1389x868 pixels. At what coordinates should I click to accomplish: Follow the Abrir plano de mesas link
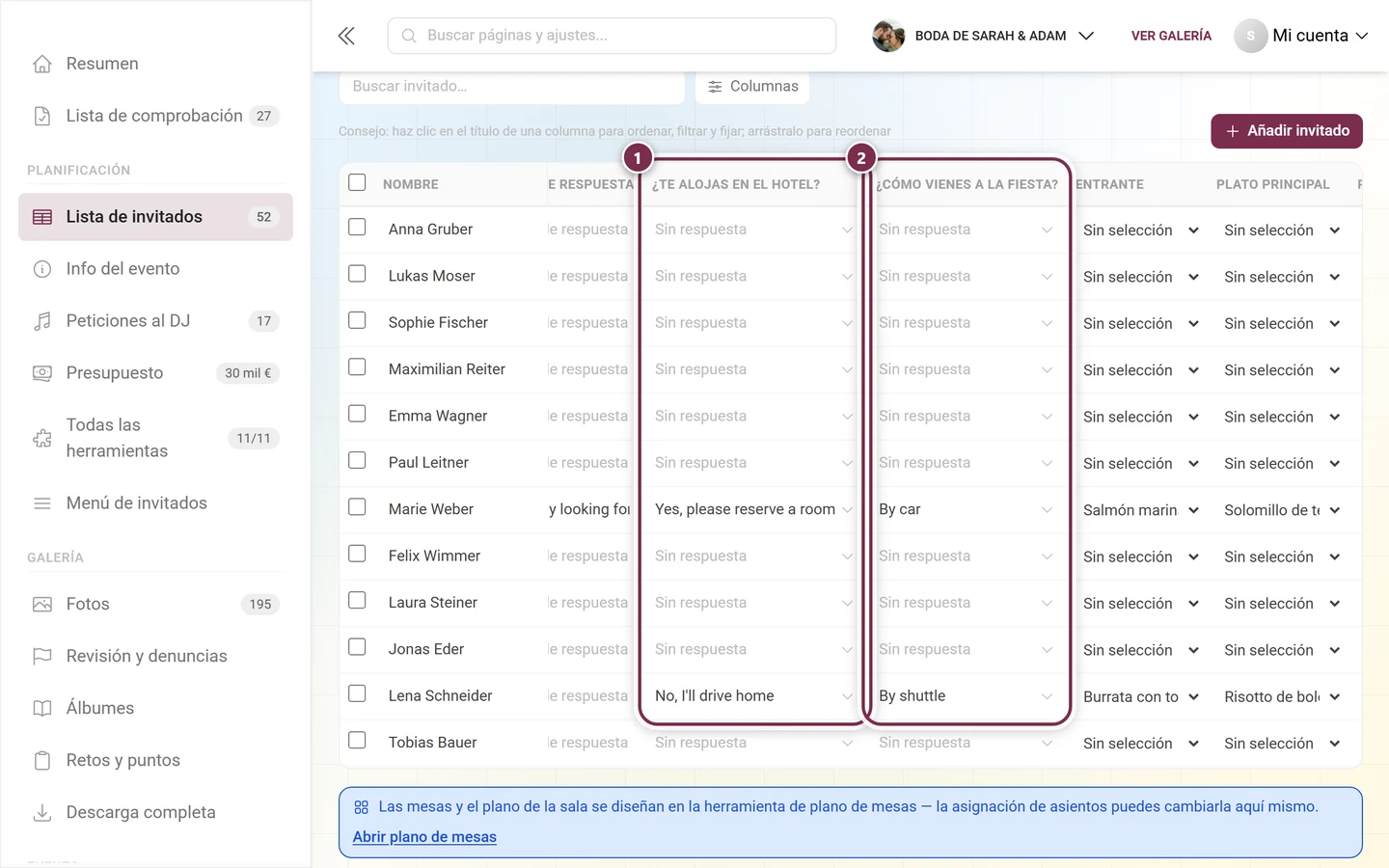point(424,837)
